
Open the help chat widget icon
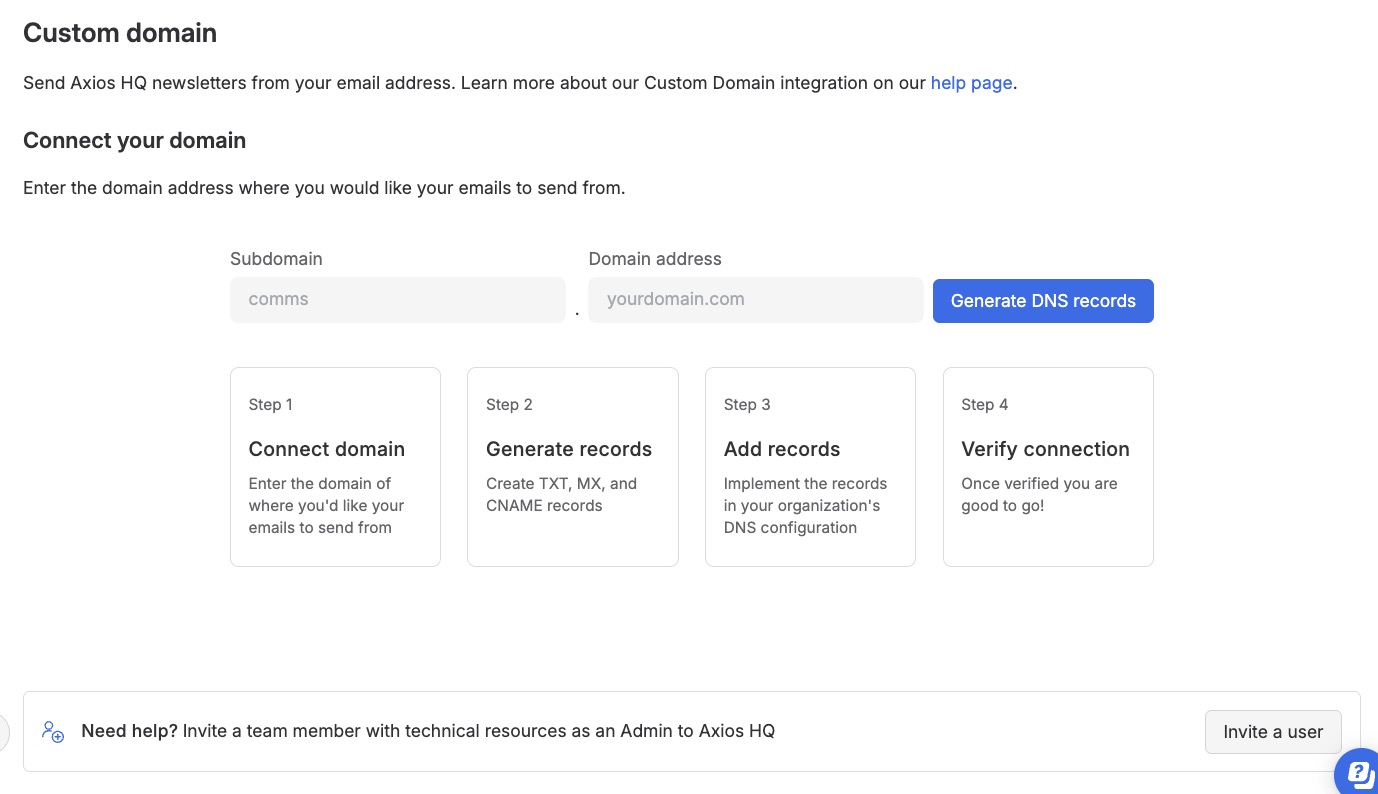(1360, 772)
